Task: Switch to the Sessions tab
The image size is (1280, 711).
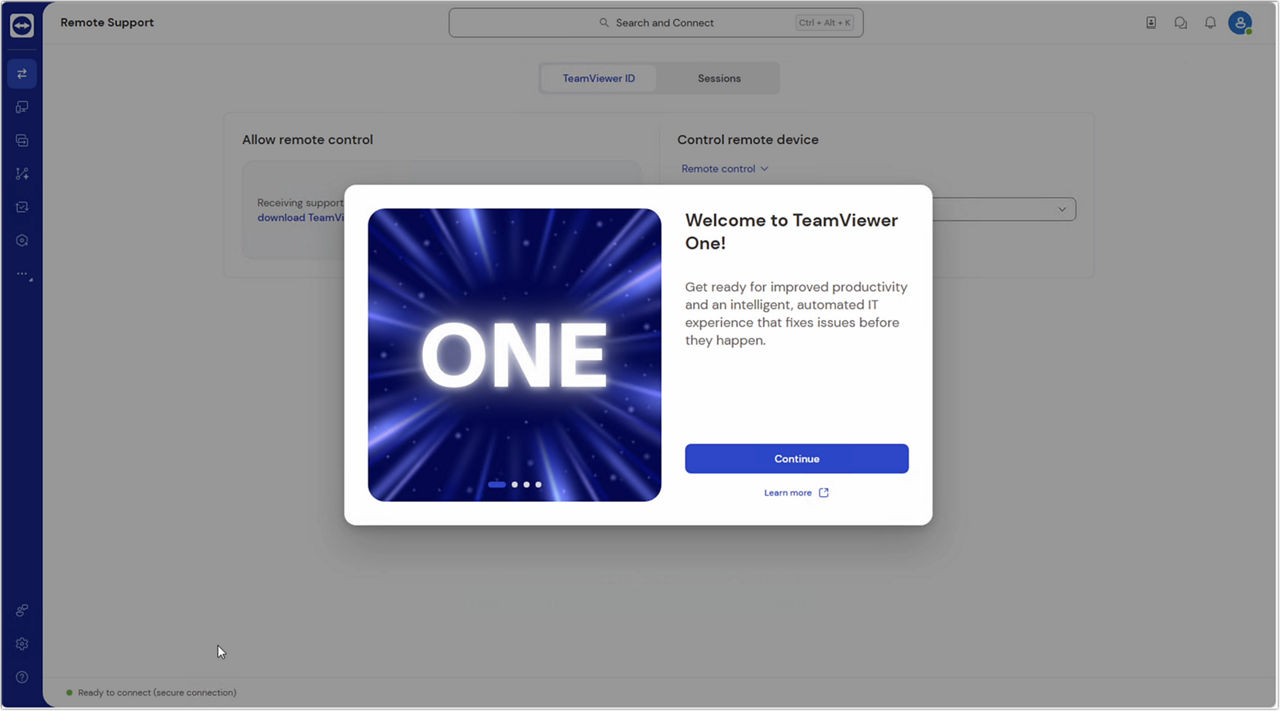Action: (x=719, y=79)
